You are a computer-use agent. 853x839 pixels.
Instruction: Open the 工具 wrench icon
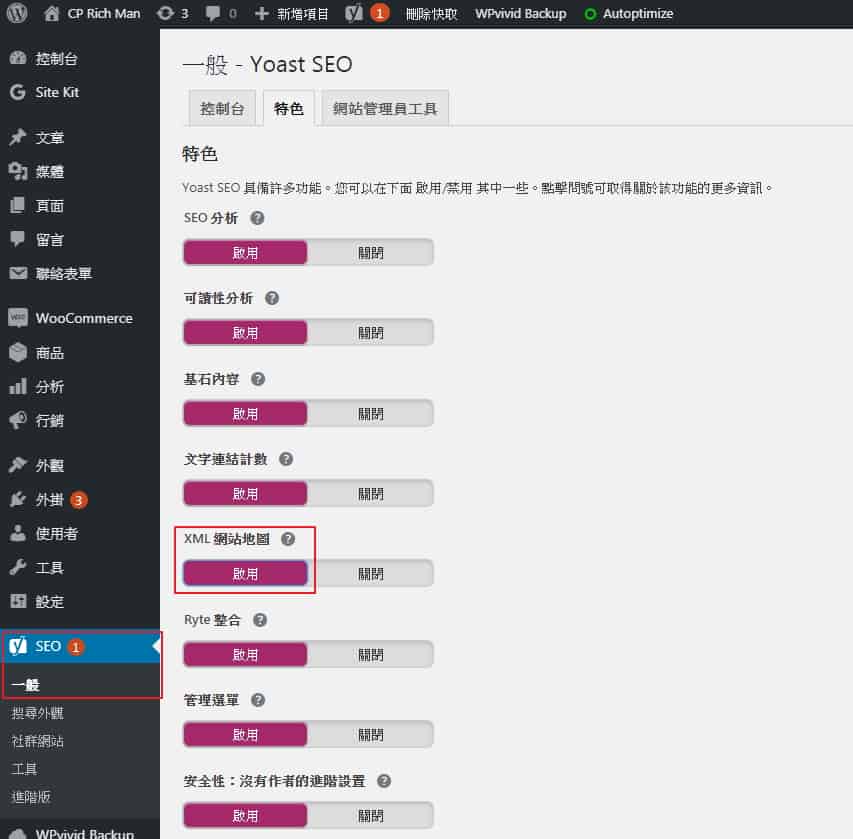tap(18, 567)
